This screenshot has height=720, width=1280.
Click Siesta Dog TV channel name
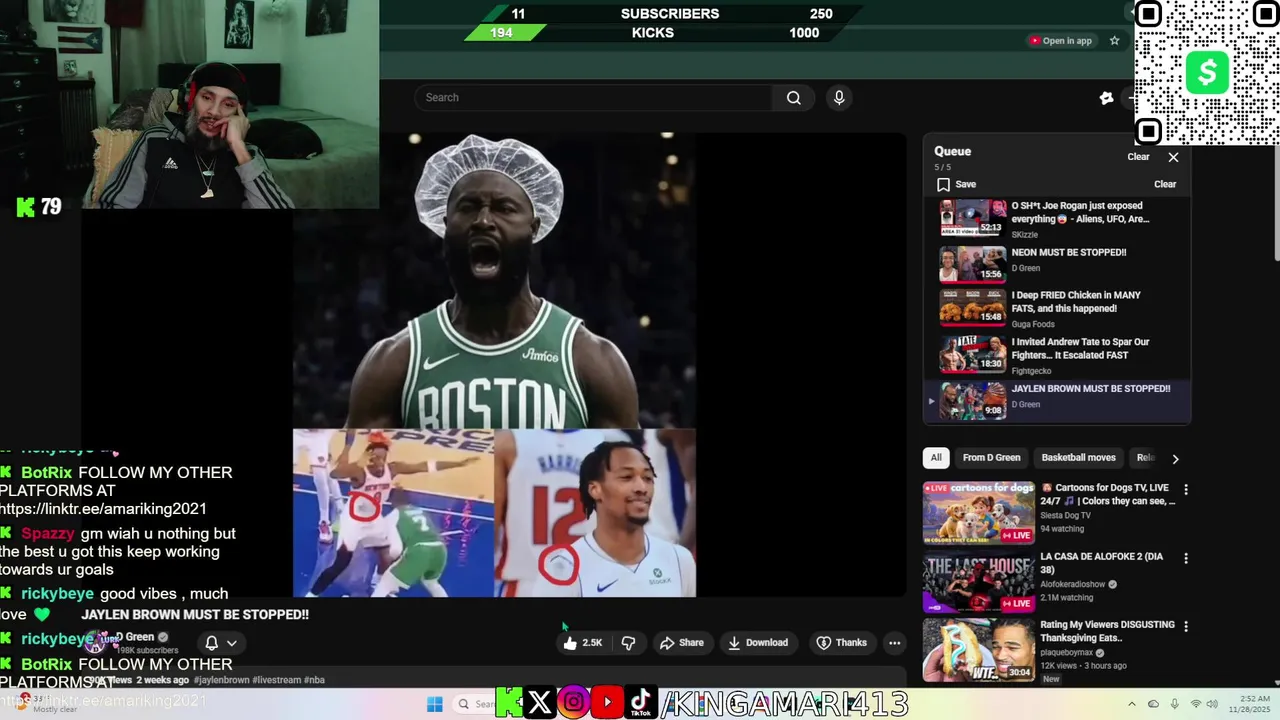(x=1065, y=515)
